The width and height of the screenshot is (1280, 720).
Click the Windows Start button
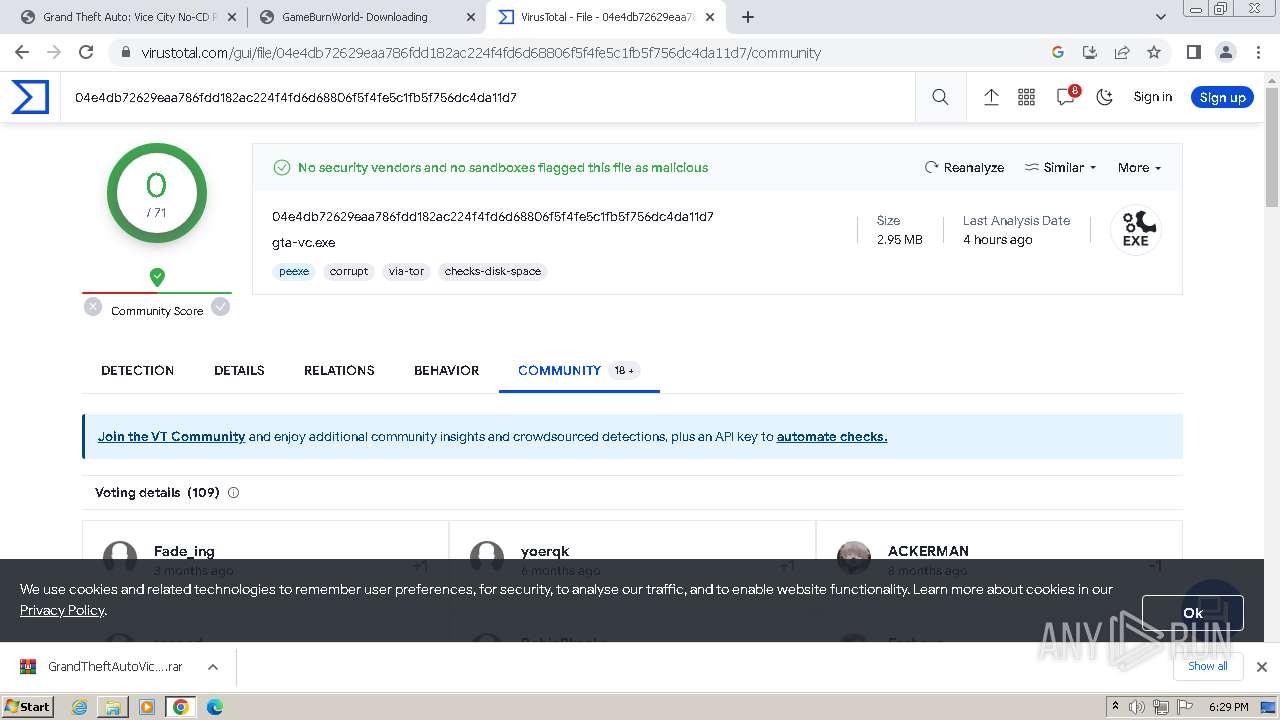[x=28, y=706]
